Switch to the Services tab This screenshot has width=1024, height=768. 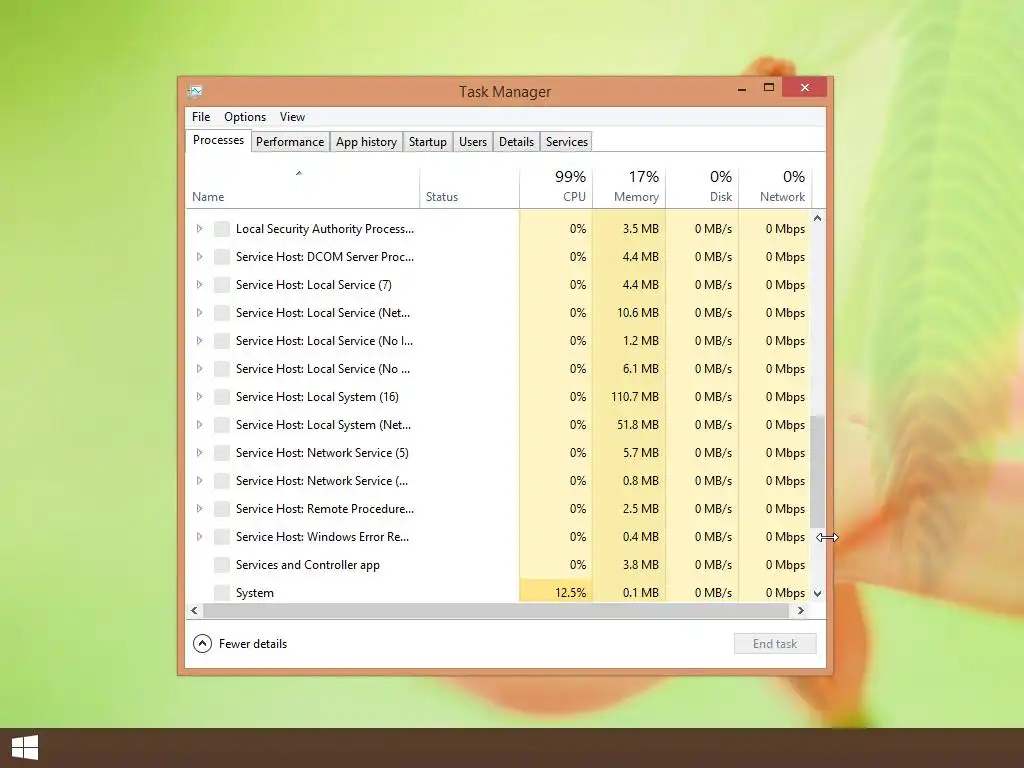tap(567, 142)
